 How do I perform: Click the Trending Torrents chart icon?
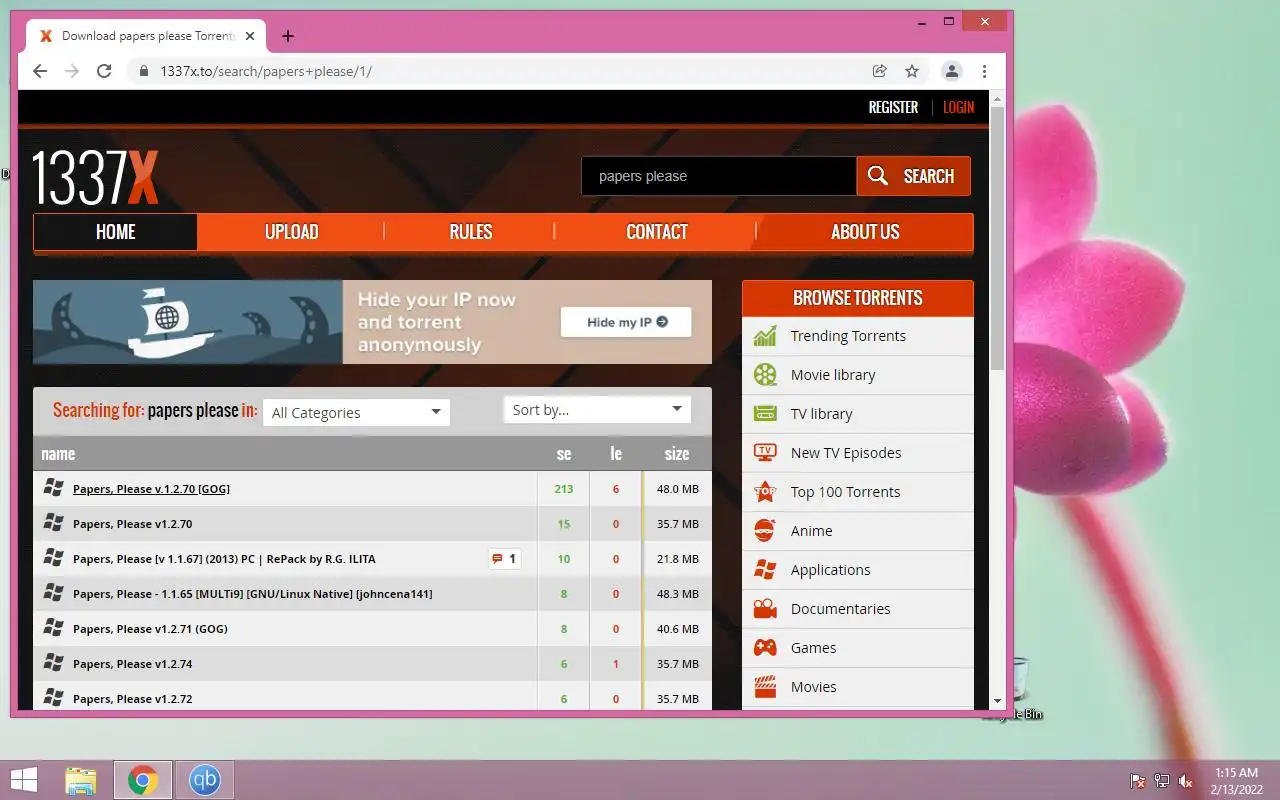[765, 336]
